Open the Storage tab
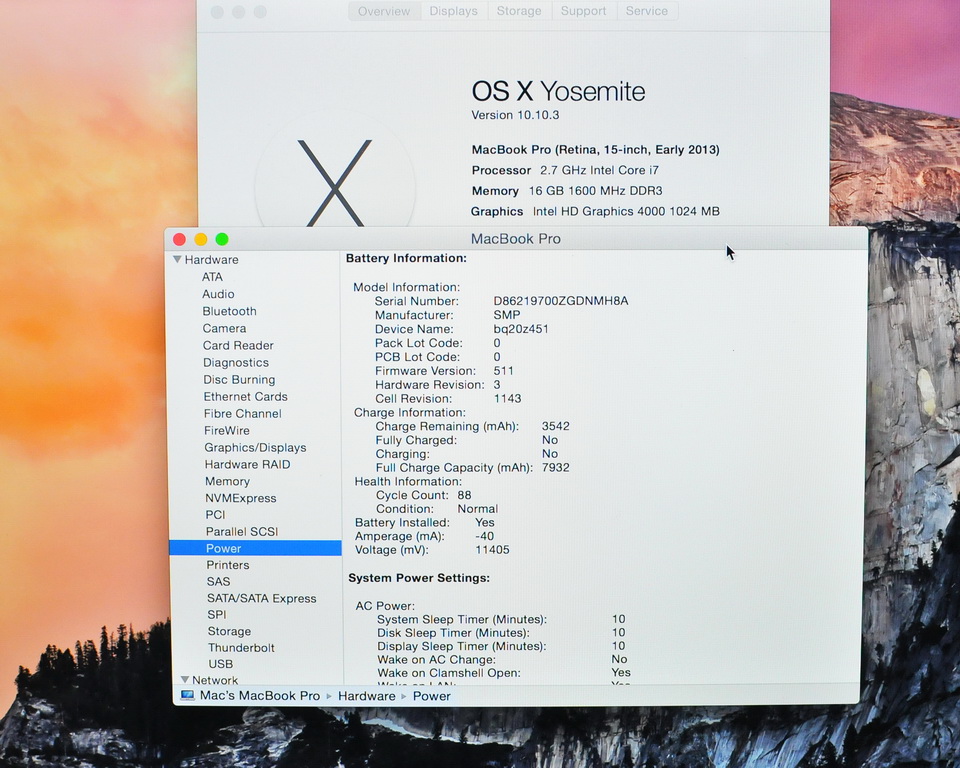The height and width of the screenshot is (768, 960). click(519, 11)
